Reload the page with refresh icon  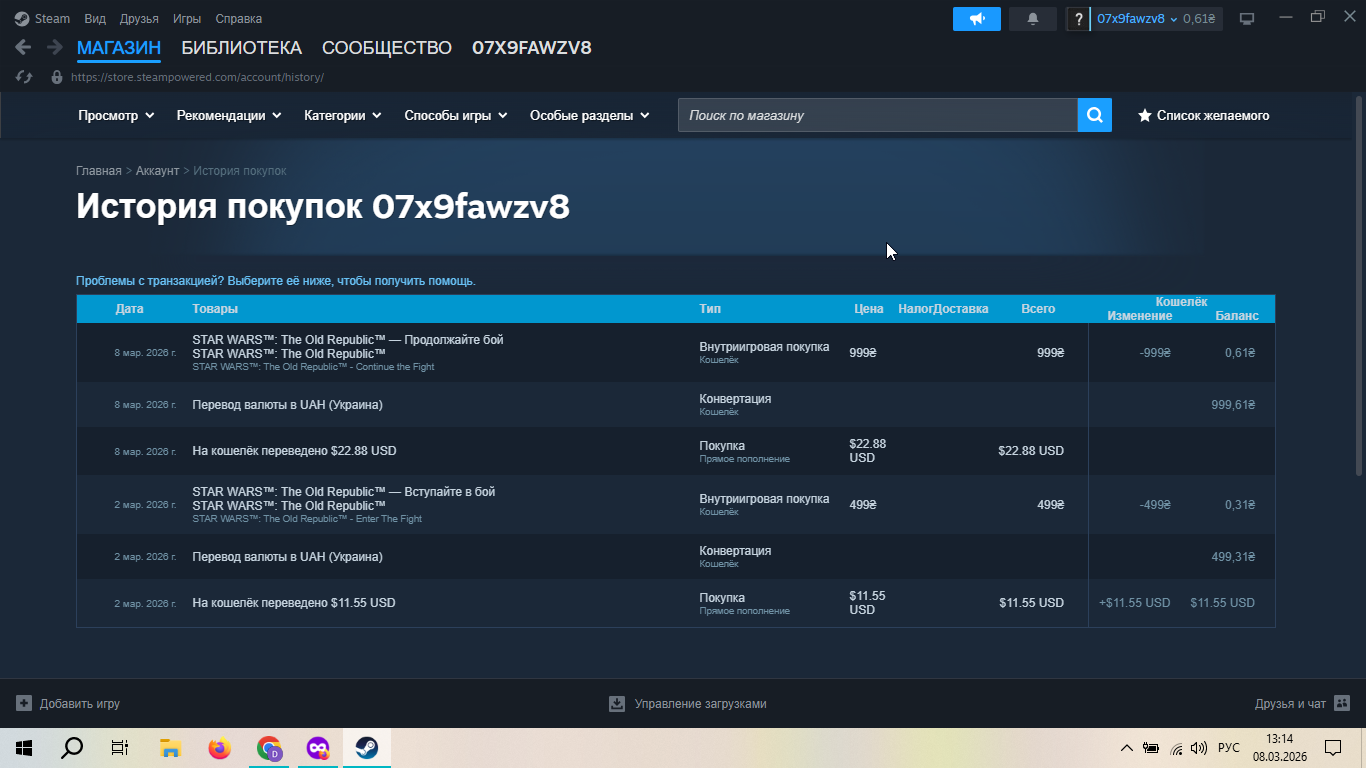pos(24,77)
